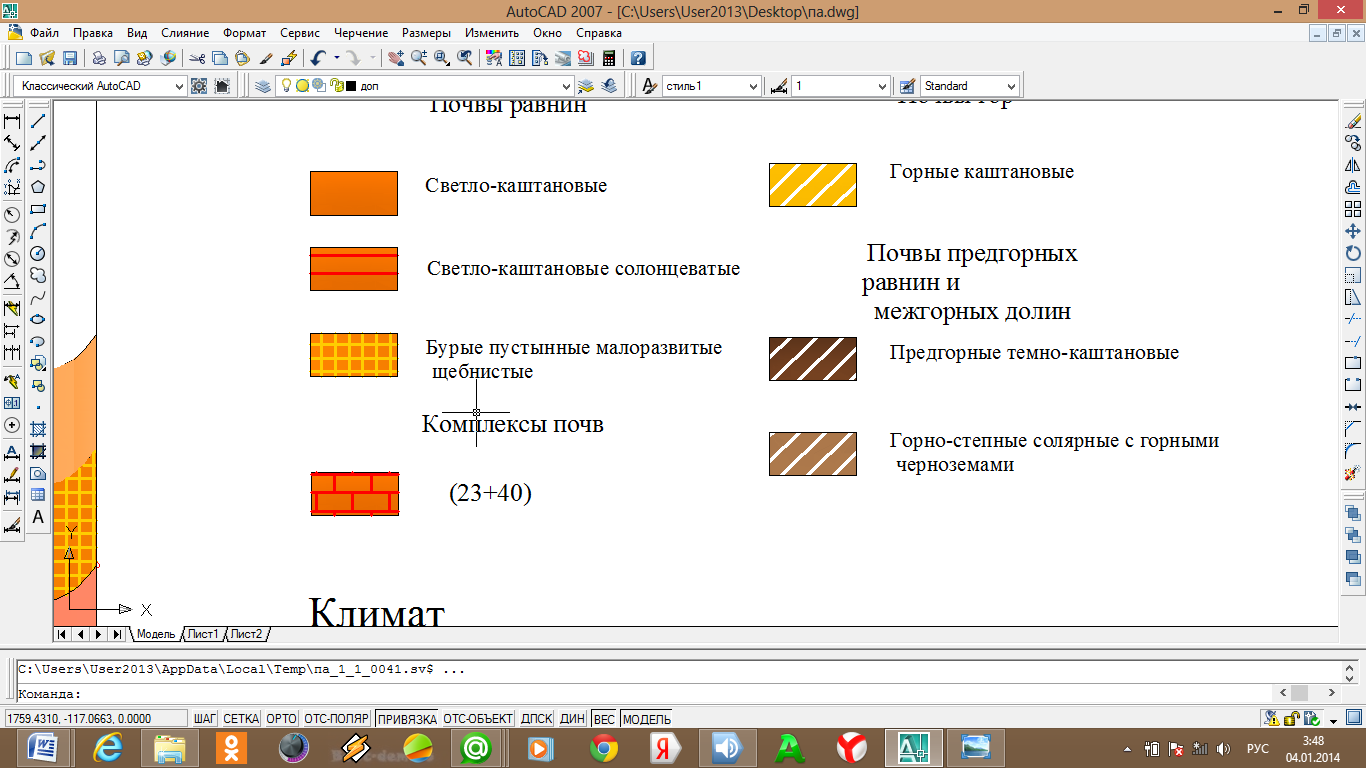The image size is (1366, 768).
Task: Select the Move tool
Action: (1353, 231)
